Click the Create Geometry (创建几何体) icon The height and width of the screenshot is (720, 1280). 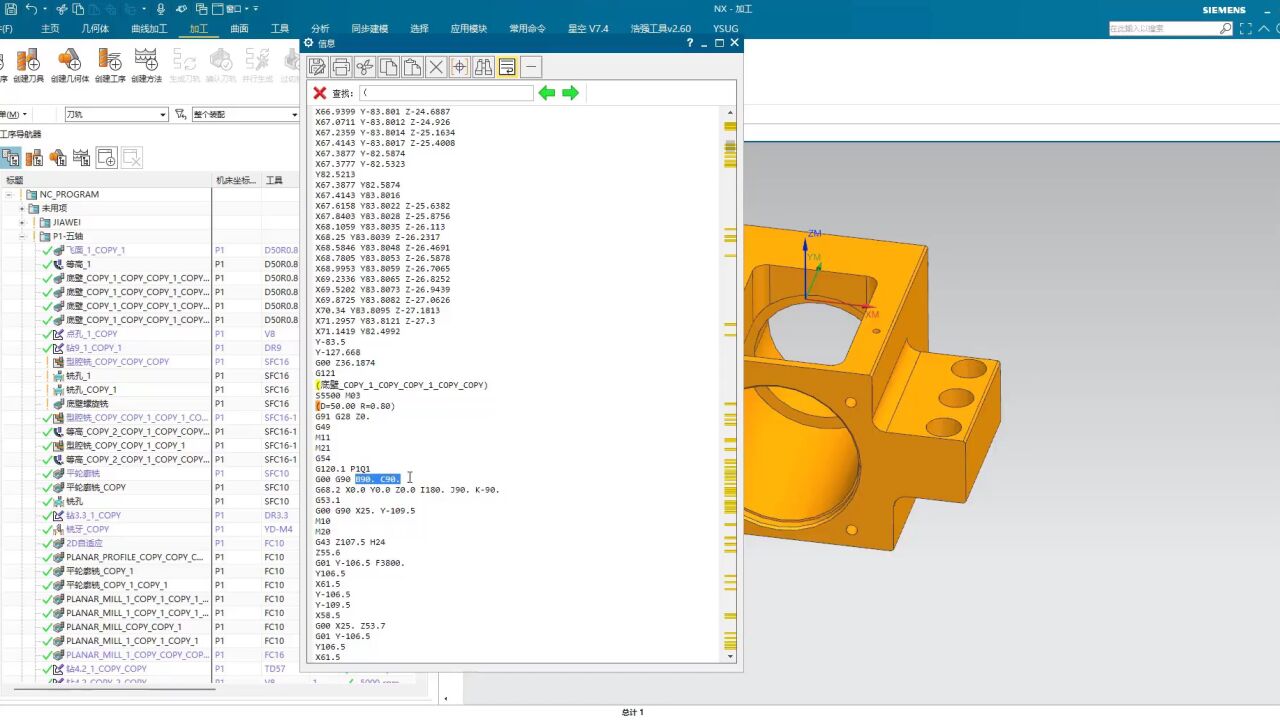click(x=69, y=61)
